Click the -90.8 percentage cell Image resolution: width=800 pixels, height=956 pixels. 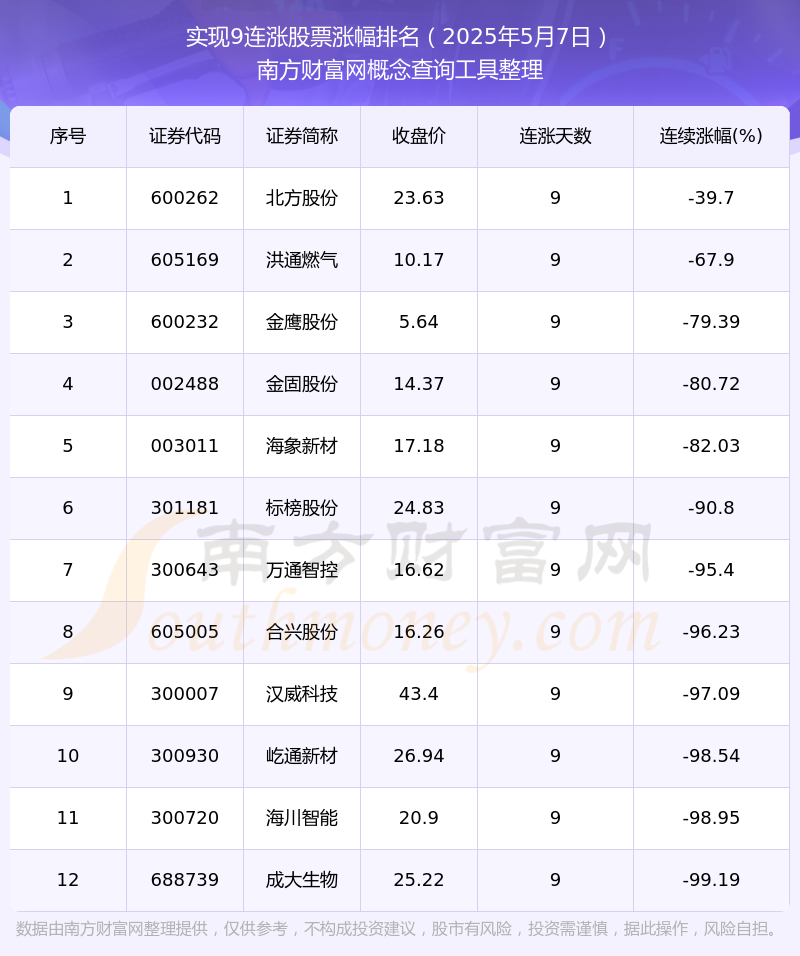(x=711, y=508)
